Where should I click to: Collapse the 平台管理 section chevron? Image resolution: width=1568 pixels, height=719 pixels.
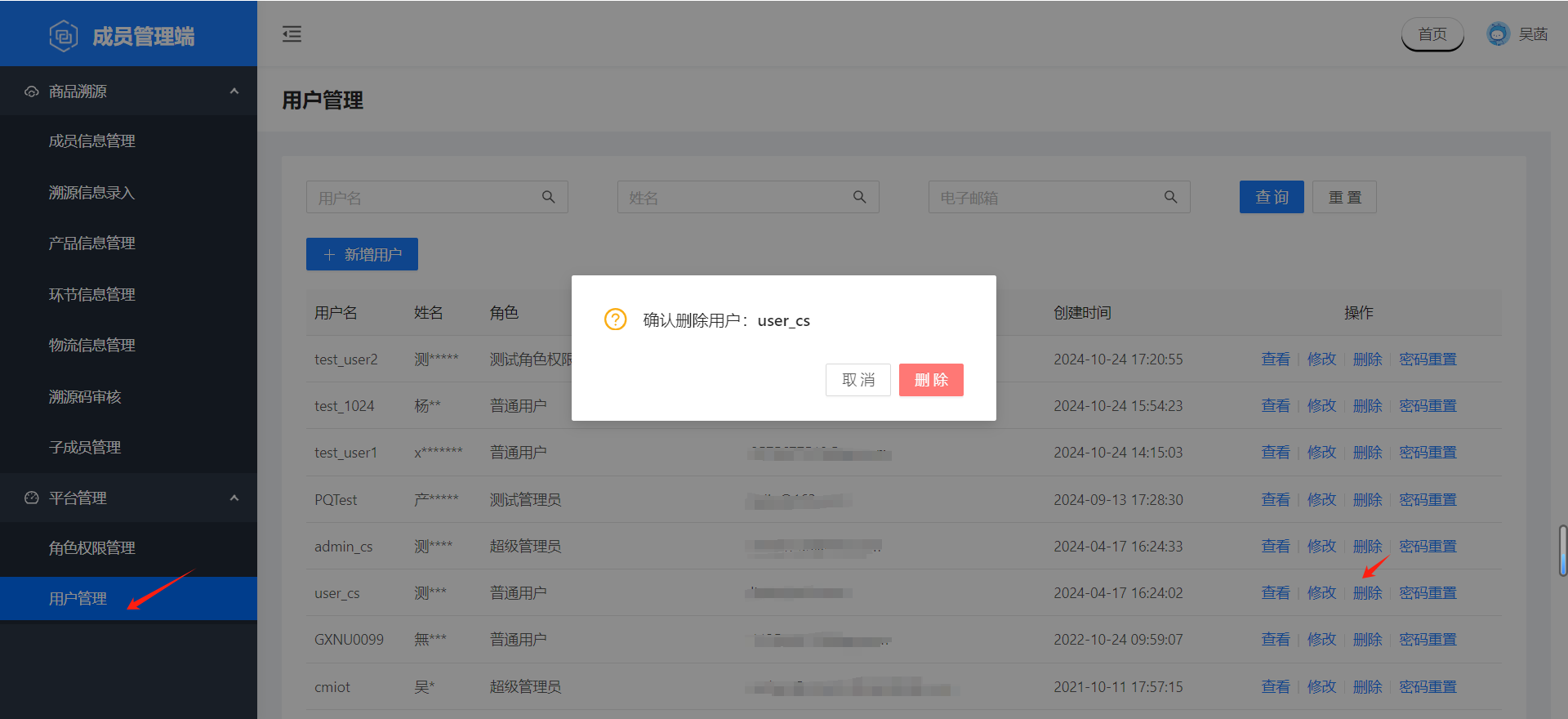(234, 498)
